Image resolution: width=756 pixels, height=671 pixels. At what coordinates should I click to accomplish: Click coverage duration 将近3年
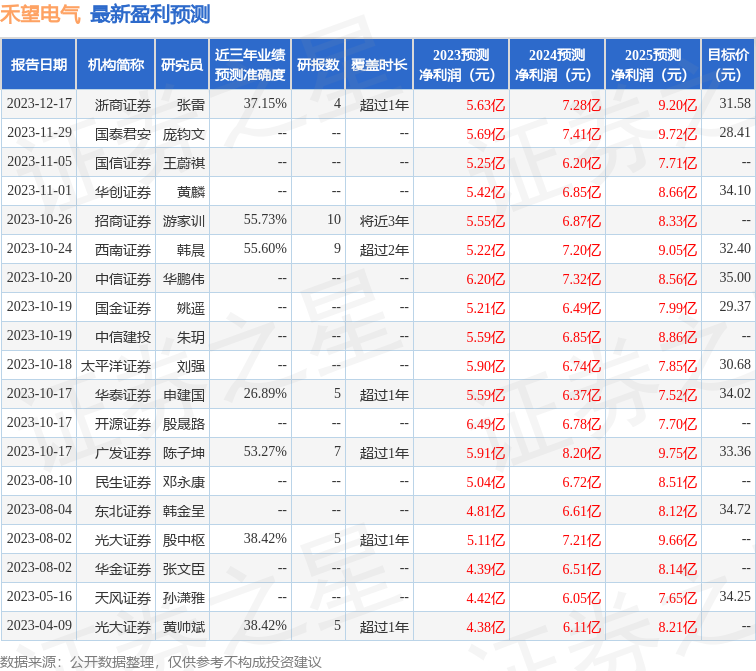[384, 221]
